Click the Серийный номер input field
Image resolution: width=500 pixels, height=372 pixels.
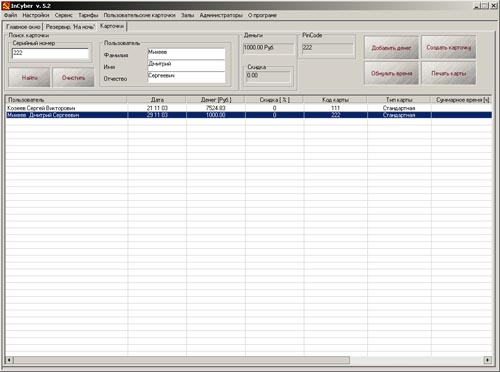pyautogui.click(x=50, y=53)
